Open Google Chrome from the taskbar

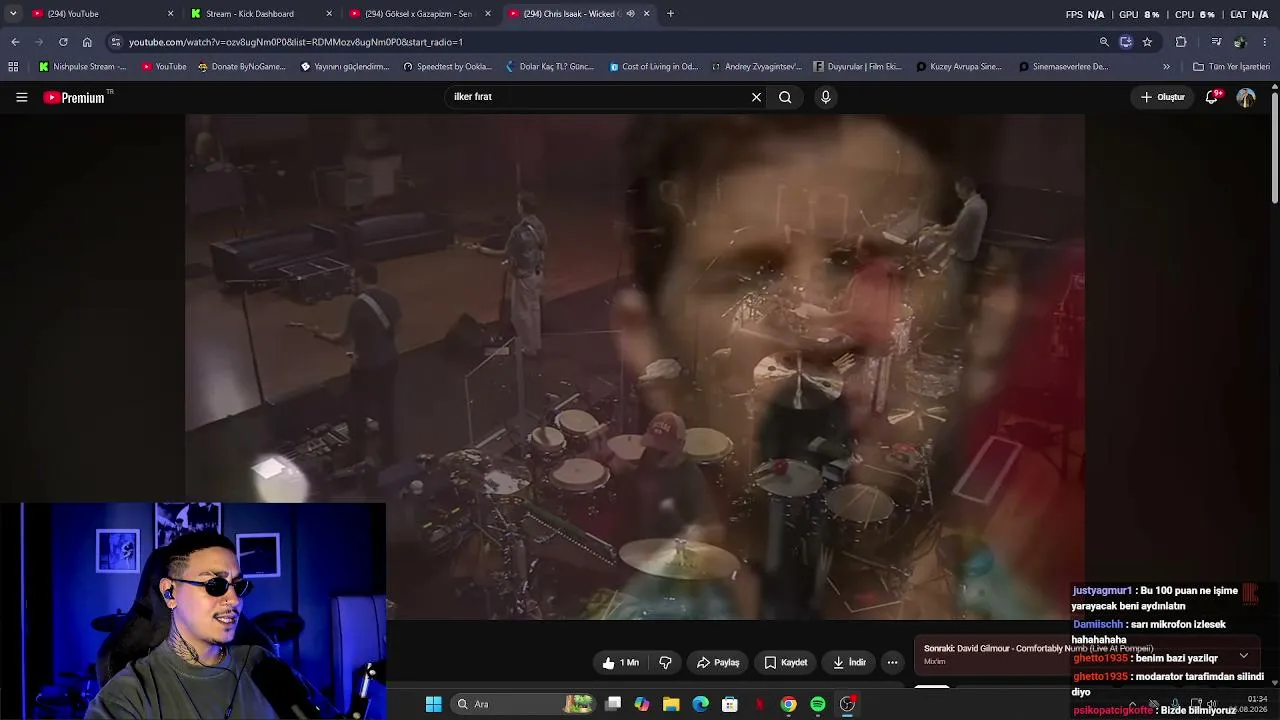(789, 704)
